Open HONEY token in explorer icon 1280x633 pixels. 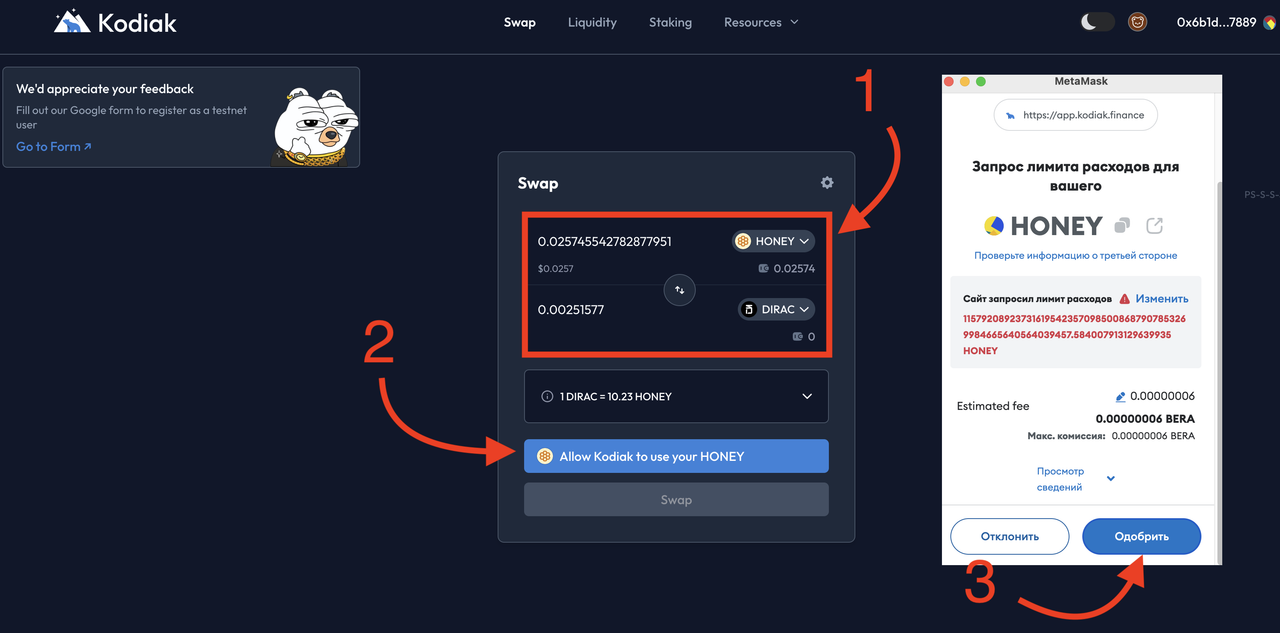click(x=1155, y=226)
